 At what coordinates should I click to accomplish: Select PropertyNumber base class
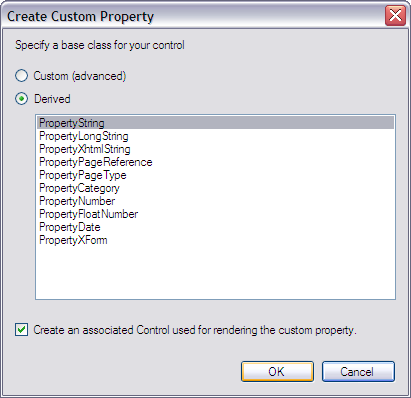(x=215, y=201)
